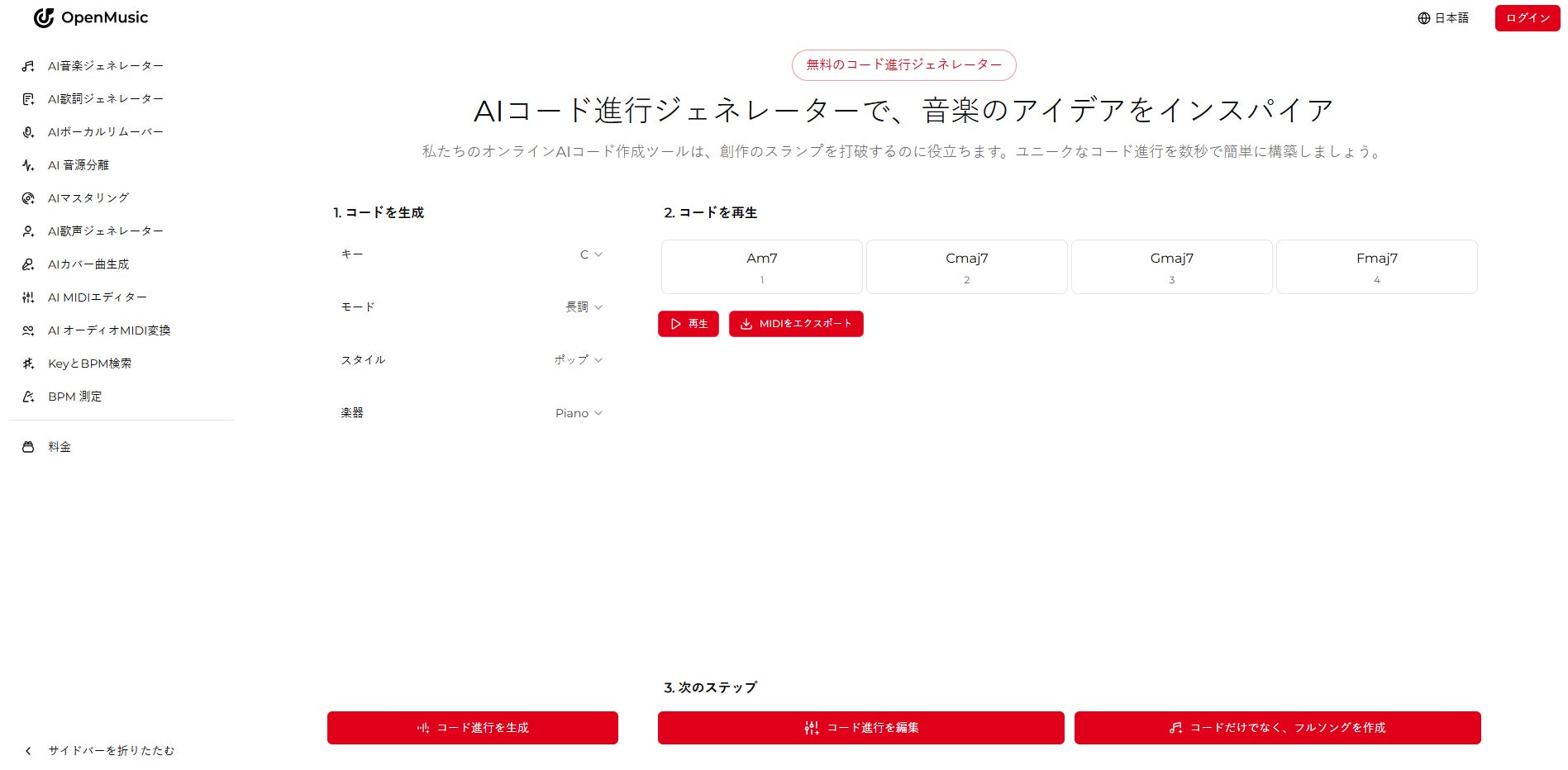Open the キー dropdown showing C
Screen dimensions: 1568x770
(591, 254)
